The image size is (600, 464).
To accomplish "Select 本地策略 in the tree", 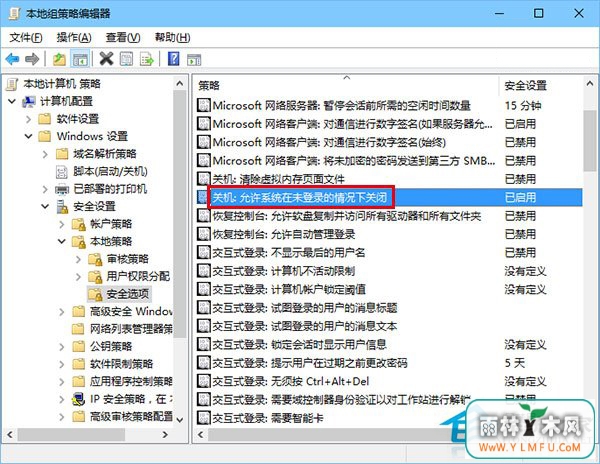I will (111, 241).
